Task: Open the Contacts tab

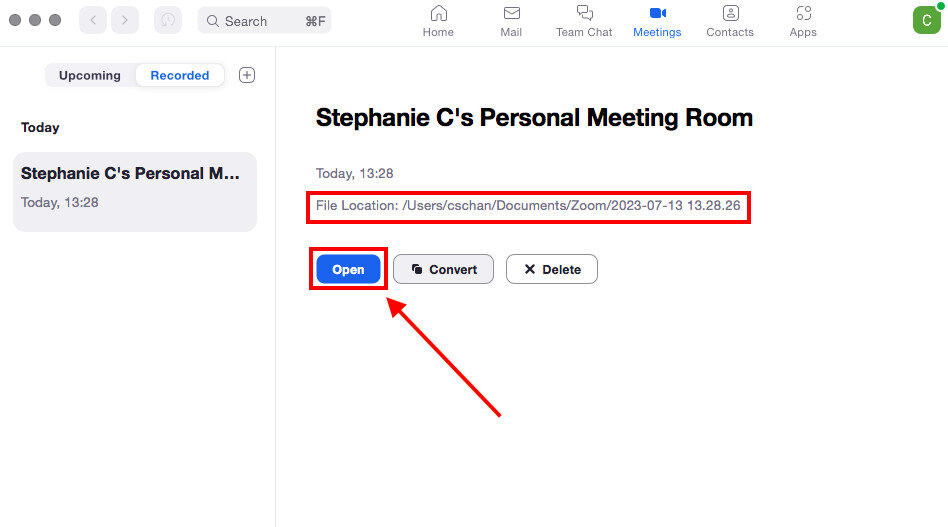Action: point(730,14)
